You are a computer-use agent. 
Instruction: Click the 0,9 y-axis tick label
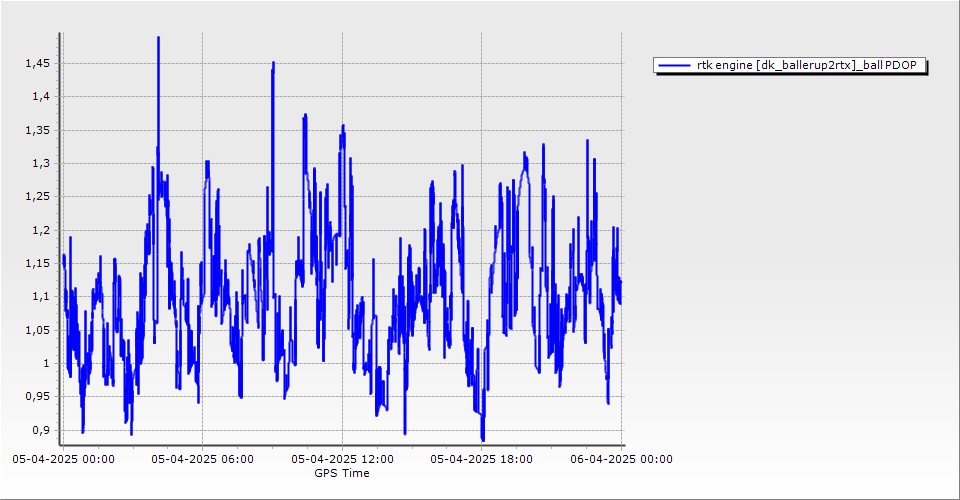(x=41, y=430)
